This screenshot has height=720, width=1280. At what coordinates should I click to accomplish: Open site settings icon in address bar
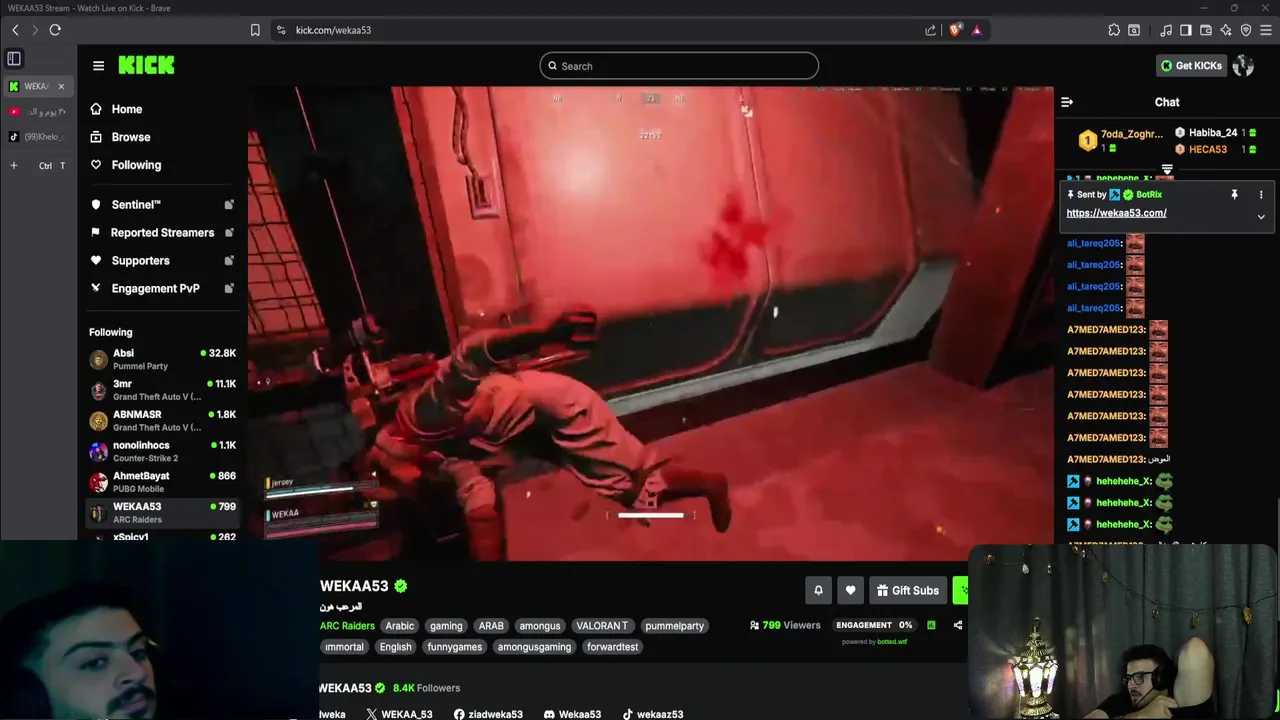coord(281,30)
